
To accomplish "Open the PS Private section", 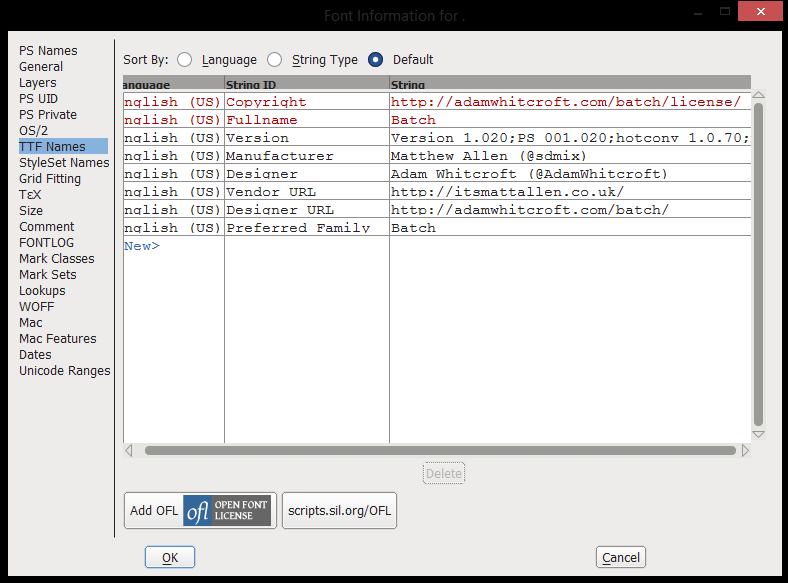I will coord(48,115).
